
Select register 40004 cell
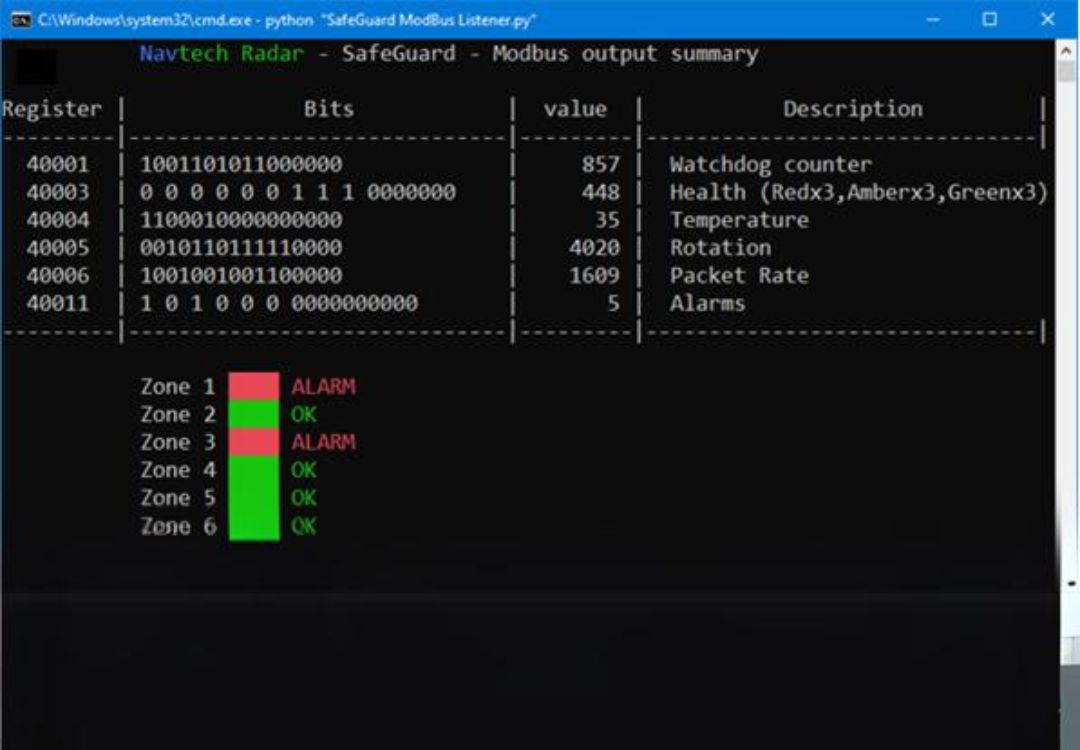pos(58,220)
